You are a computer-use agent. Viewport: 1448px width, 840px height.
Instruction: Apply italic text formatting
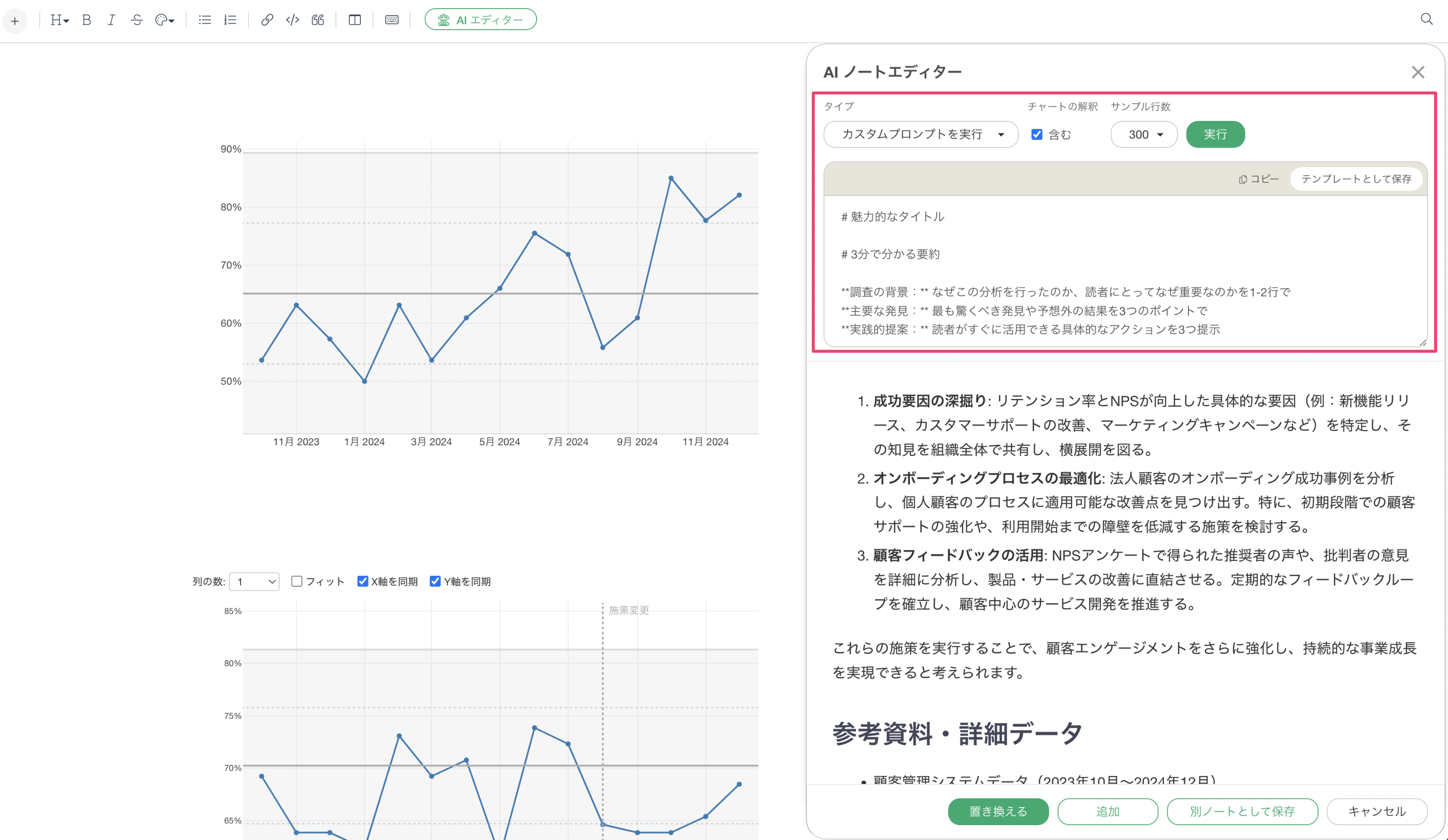click(x=111, y=20)
